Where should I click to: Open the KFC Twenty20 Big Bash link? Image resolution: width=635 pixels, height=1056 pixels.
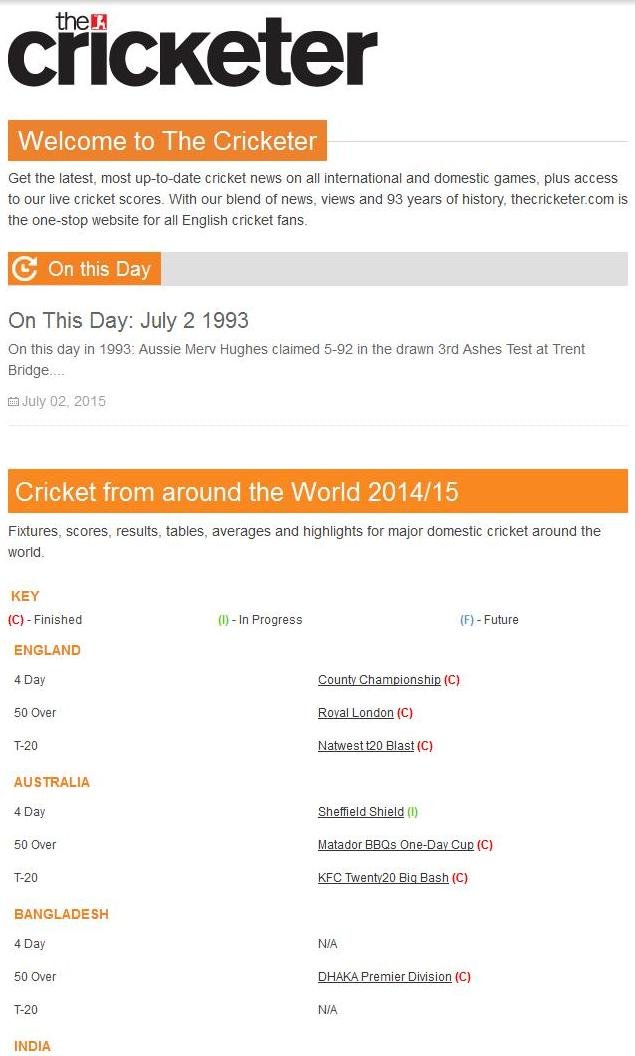(x=383, y=878)
